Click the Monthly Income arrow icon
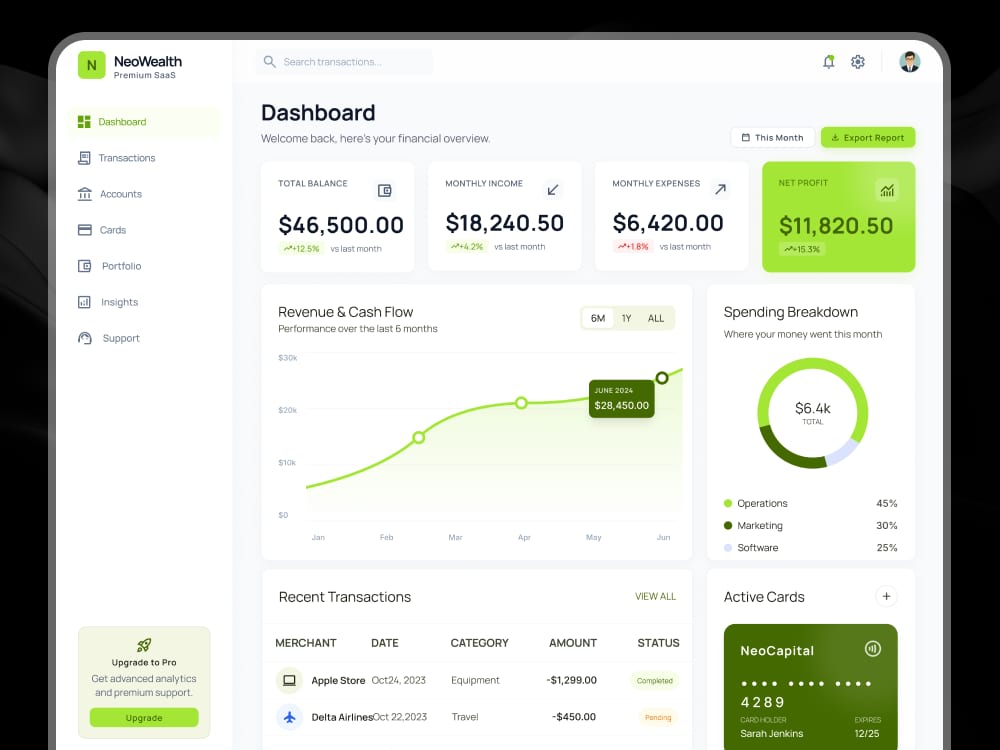Image resolution: width=1000 pixels, height=750 pixels. tap(553, 189)
